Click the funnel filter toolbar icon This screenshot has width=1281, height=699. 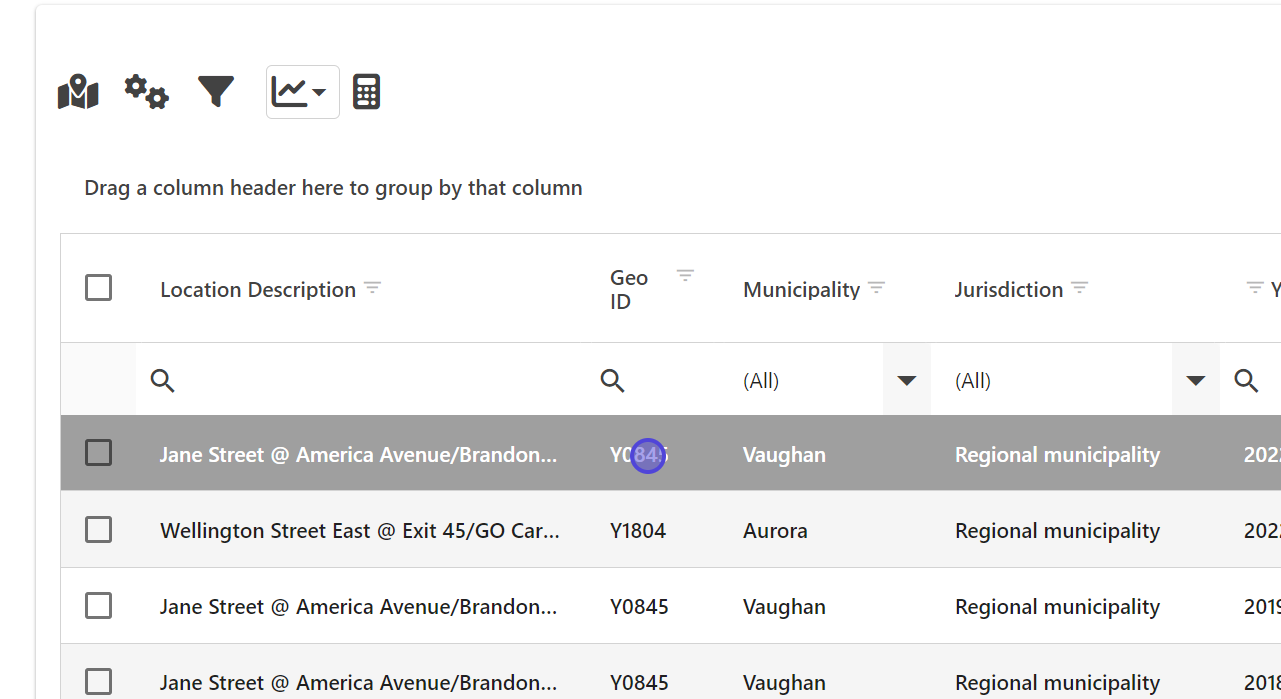pyautogui.click(x=215, y=92)
